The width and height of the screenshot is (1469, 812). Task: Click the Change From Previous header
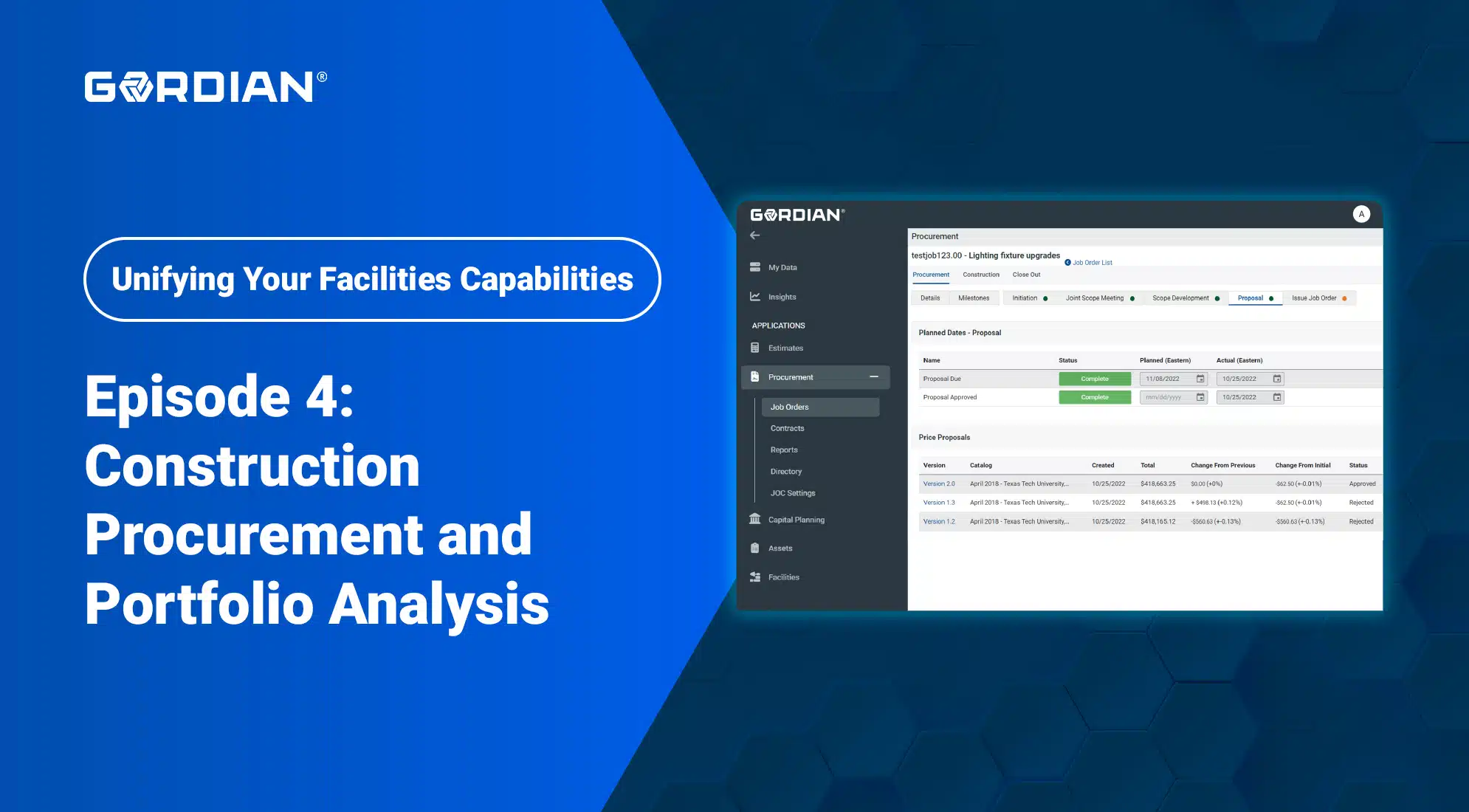pos(1222,466)
